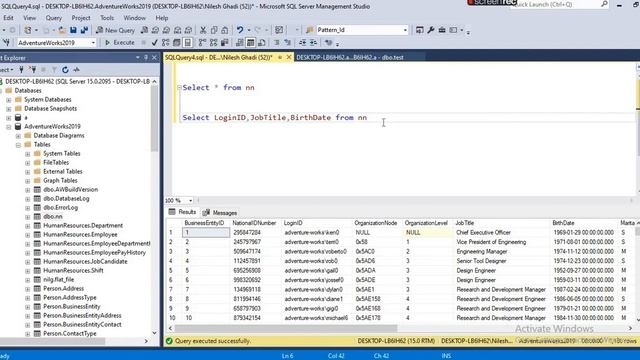Expand the Database Snapshots node
This screenshot has width=640, height=360.
click(9, 109)
